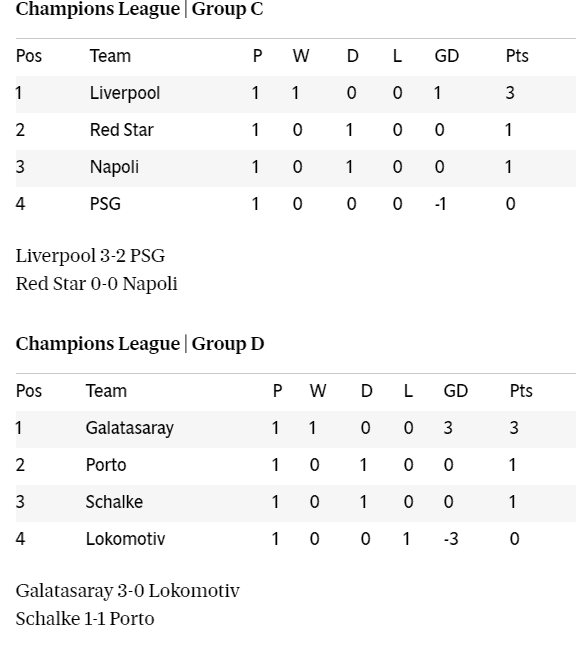Click the Pos column header in Group D
This screenshot has width=586, height=658.
click(29, 391)
